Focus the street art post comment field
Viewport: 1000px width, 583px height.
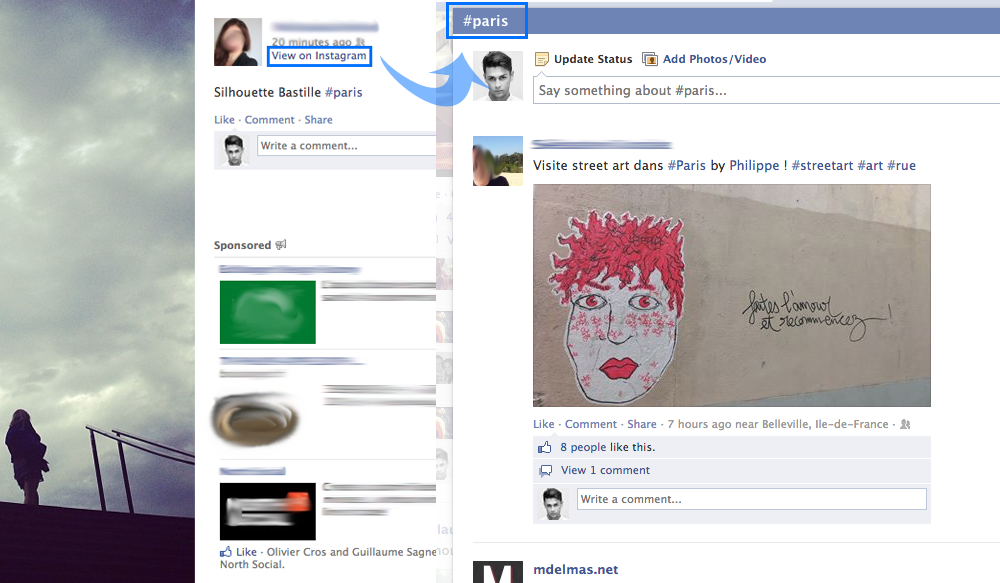(752, 499)
